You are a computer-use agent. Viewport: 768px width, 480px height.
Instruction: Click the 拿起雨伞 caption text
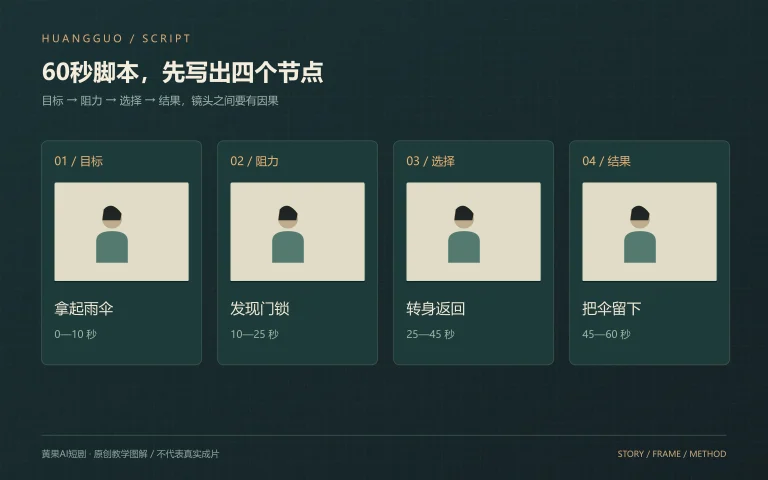(84, 309)
